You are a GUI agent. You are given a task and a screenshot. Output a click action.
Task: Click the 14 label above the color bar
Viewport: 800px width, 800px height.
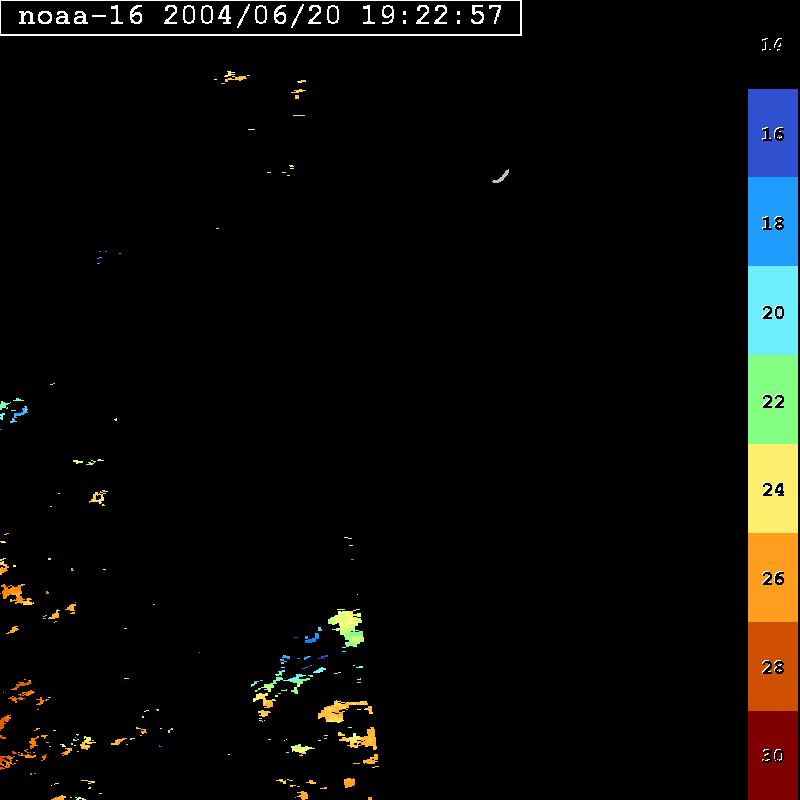771,44
